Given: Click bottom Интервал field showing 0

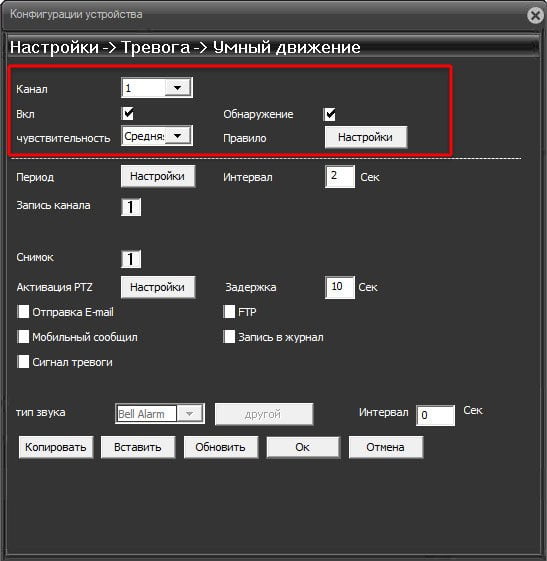Looking at the screenshot, I should pyautogui.click(x=435, y=415).
